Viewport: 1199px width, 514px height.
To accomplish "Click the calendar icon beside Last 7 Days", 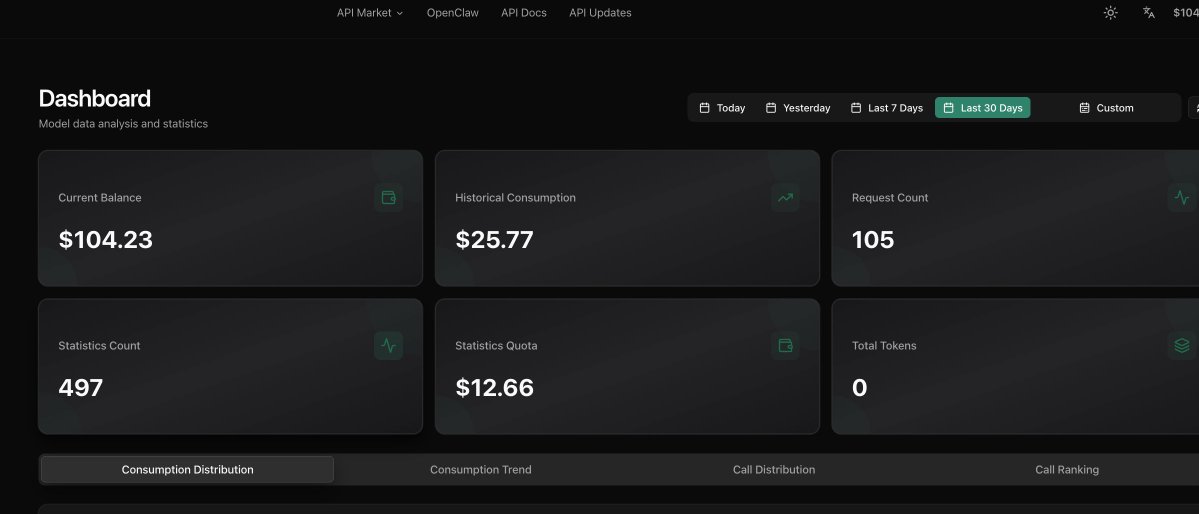I will (856, 108).
